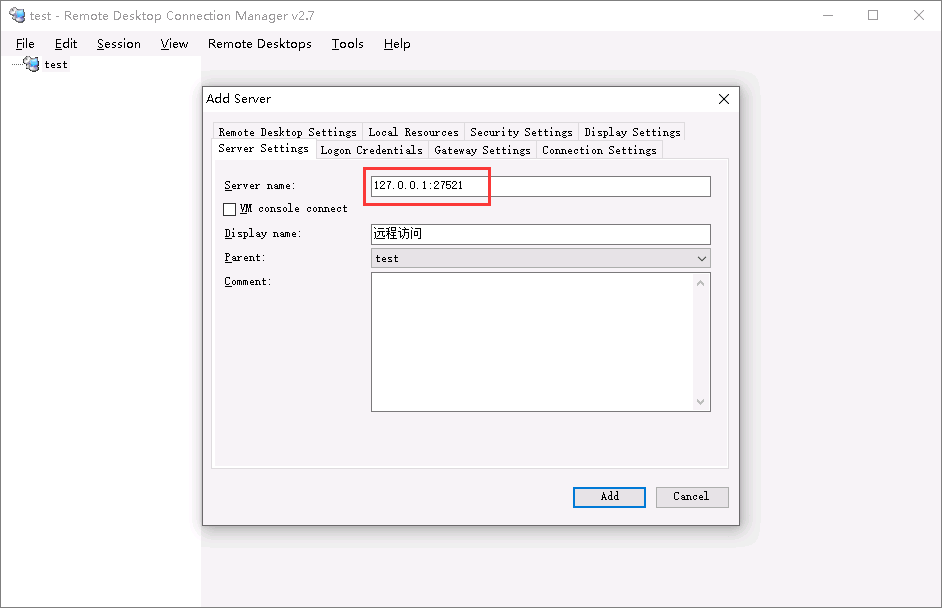Click the test group icon in the tree
This screenshot has width=942, height=608.
click(31, 64)
